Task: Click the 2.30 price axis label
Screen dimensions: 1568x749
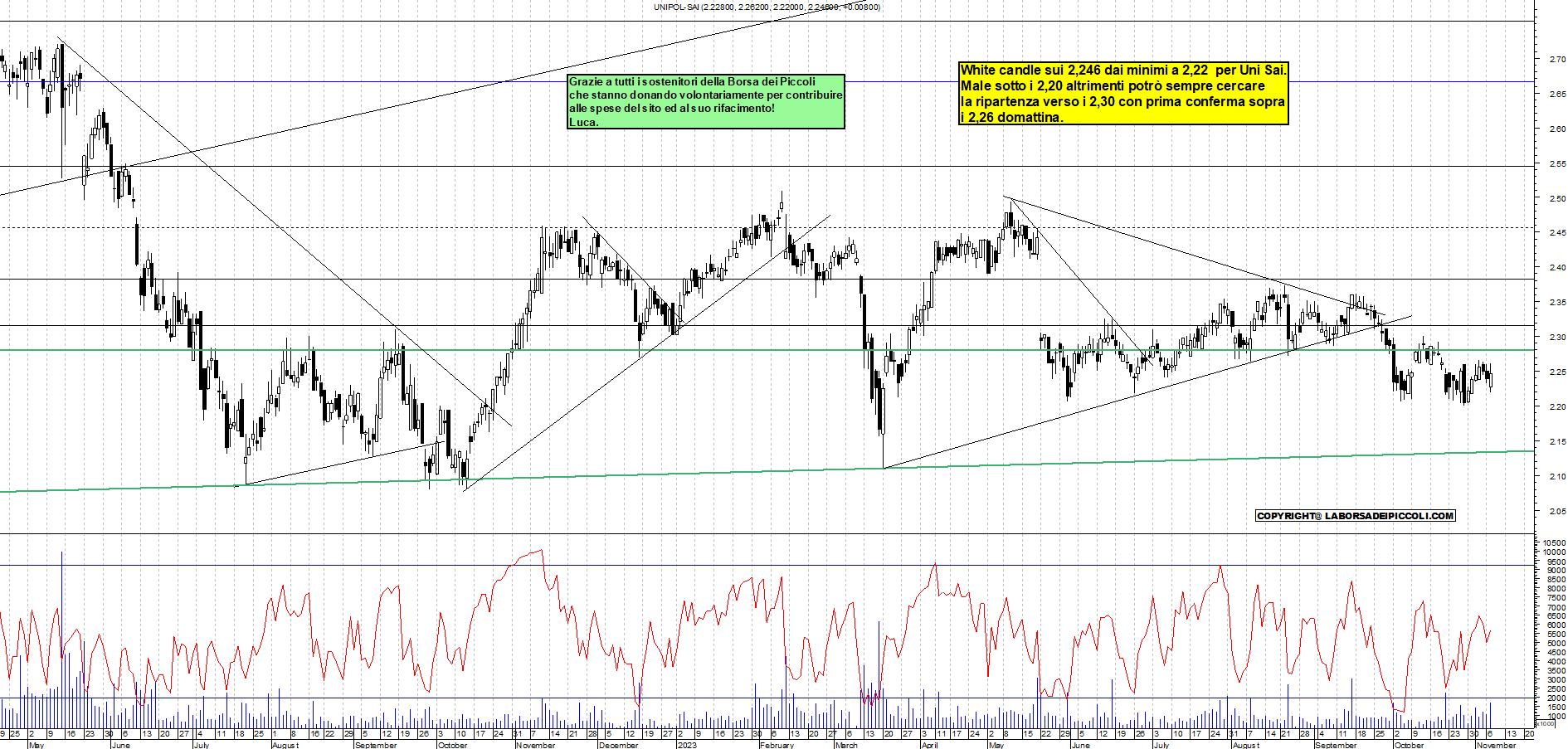Action: 1557,338
